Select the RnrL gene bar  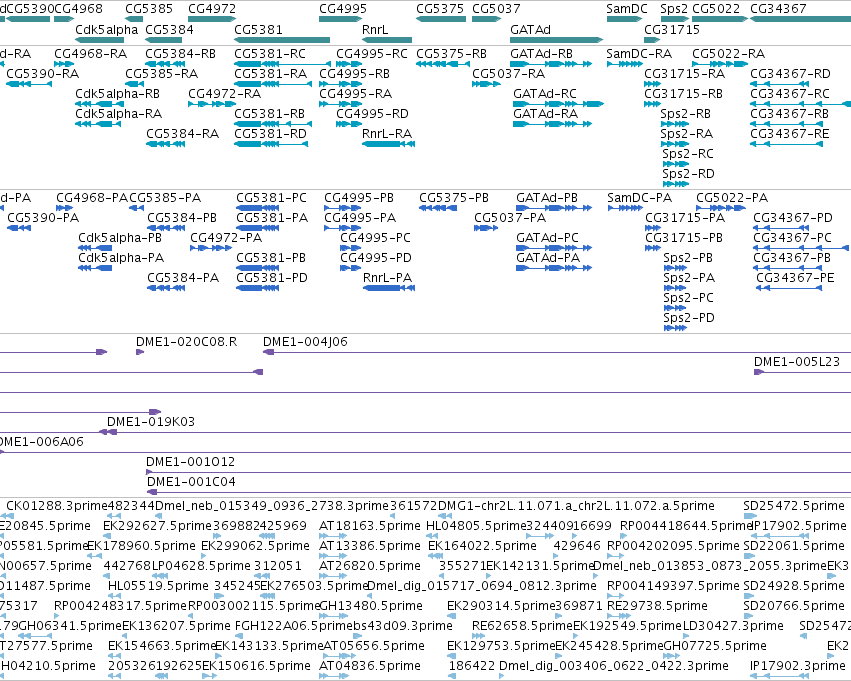(x=387, y=40)
